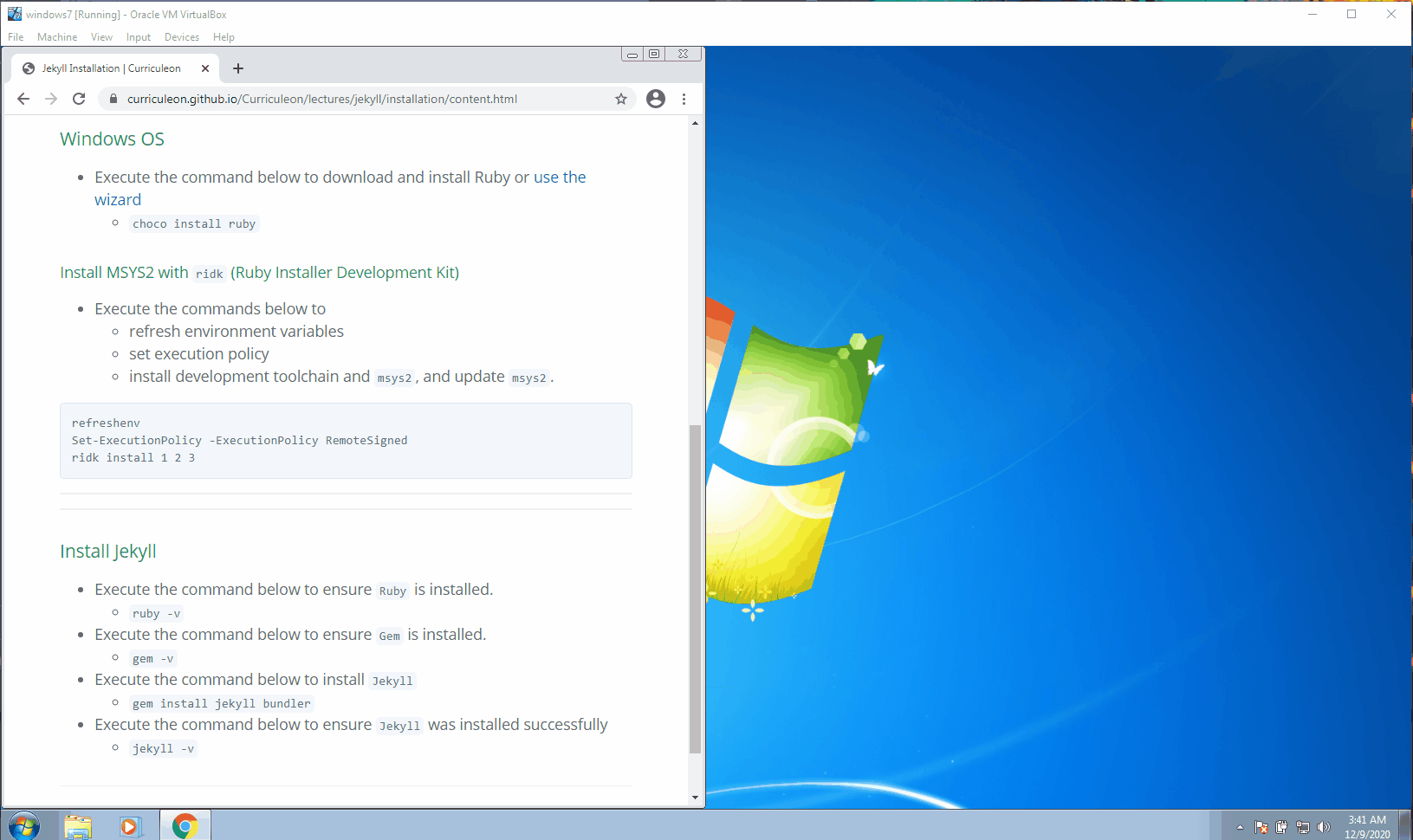Click the back navigation arrow in Chrome
Image resolution: width=1413 pixels, height=840 pixels.
click(23, 99)
